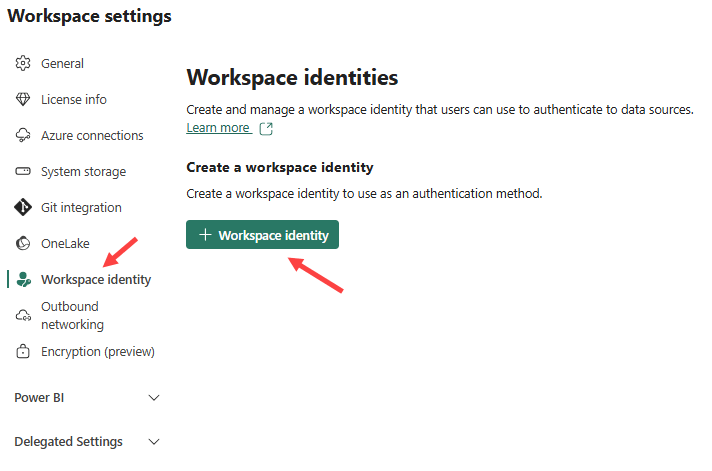The width and height of the screenshot is (712, 471).
Task: Click the authentication method description text
Action: click(x=364, y=193)
